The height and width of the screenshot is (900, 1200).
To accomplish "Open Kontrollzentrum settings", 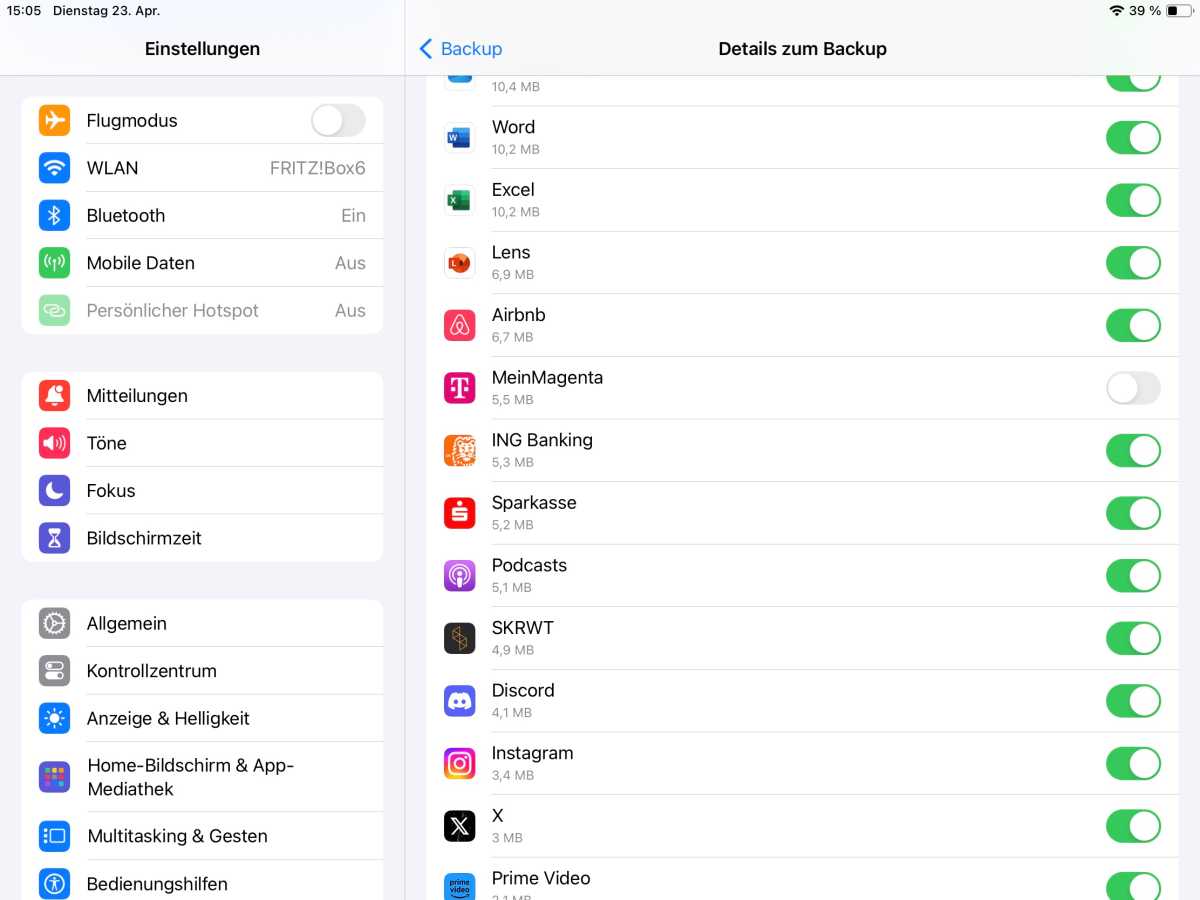I will [x=202, y=670].
